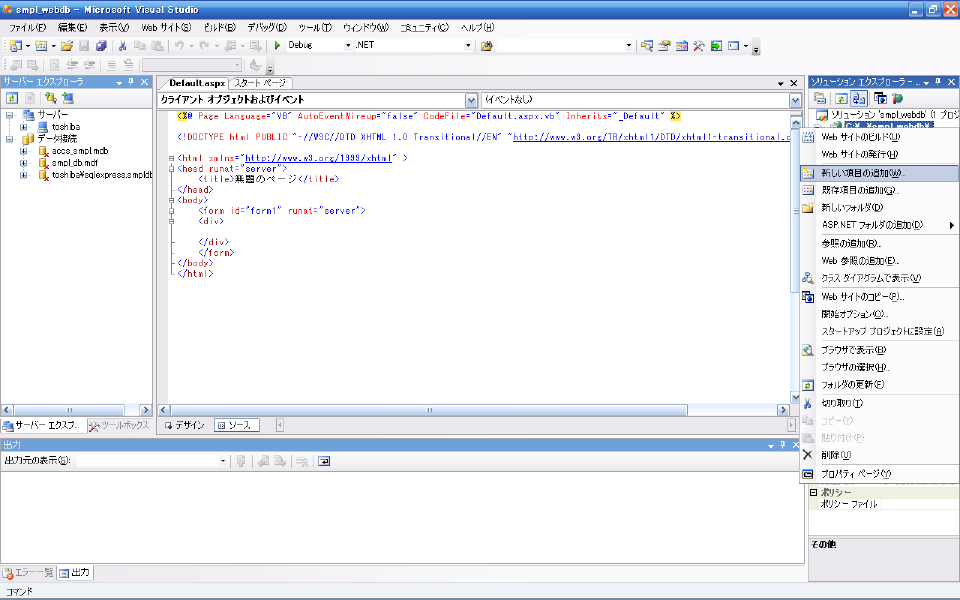Screen dimensions: 960x600
Task: Toggle auto-hide pin on the Output panel
Action: point(782,445)
